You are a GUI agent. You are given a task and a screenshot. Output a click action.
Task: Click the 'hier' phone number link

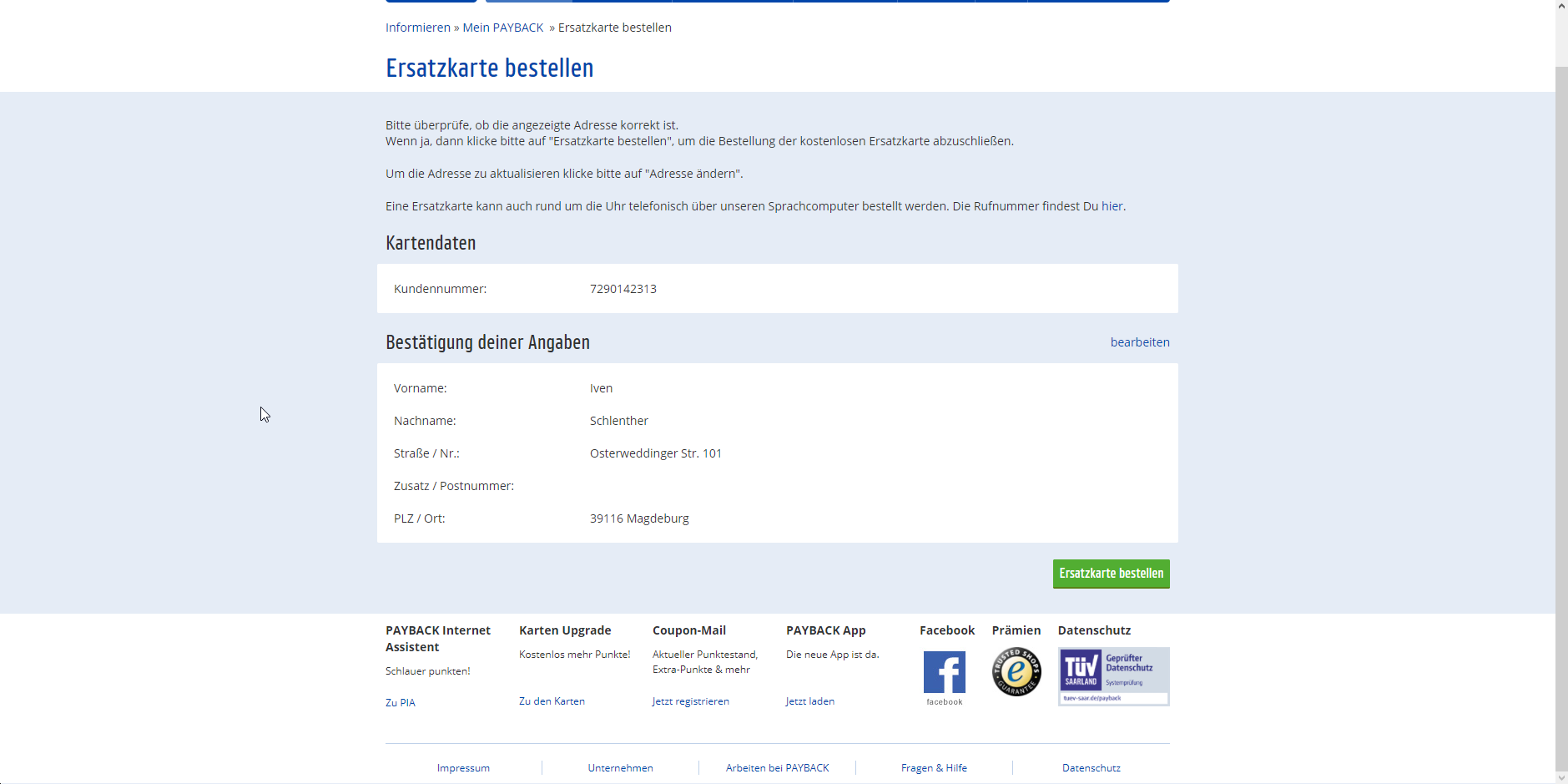coord(1112,206)
